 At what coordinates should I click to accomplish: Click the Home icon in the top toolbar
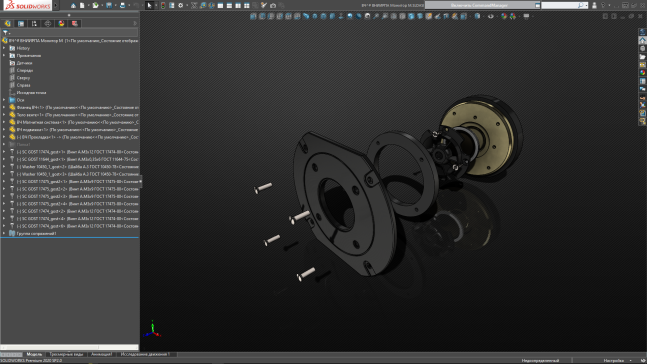(x=73, y=5)
